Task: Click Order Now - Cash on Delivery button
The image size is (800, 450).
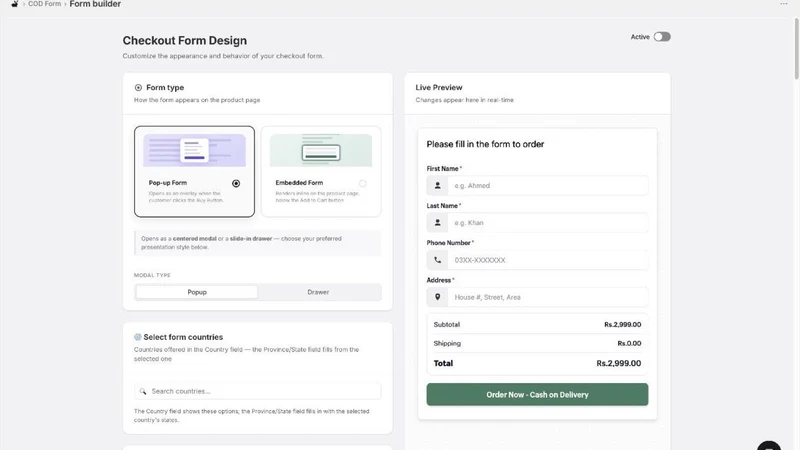Action: pos(537,394)
